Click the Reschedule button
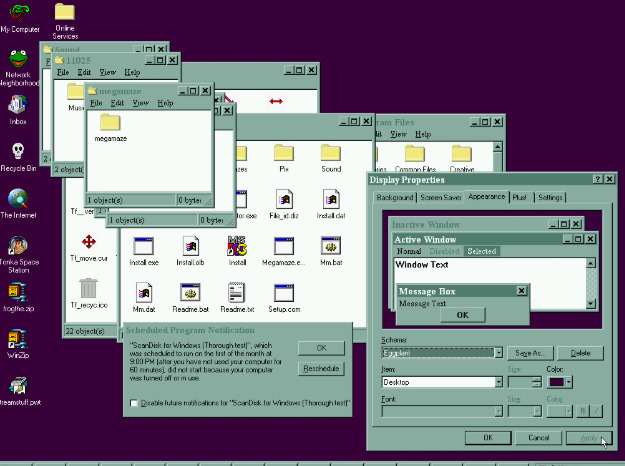625x466 pixels. point(321,368)
